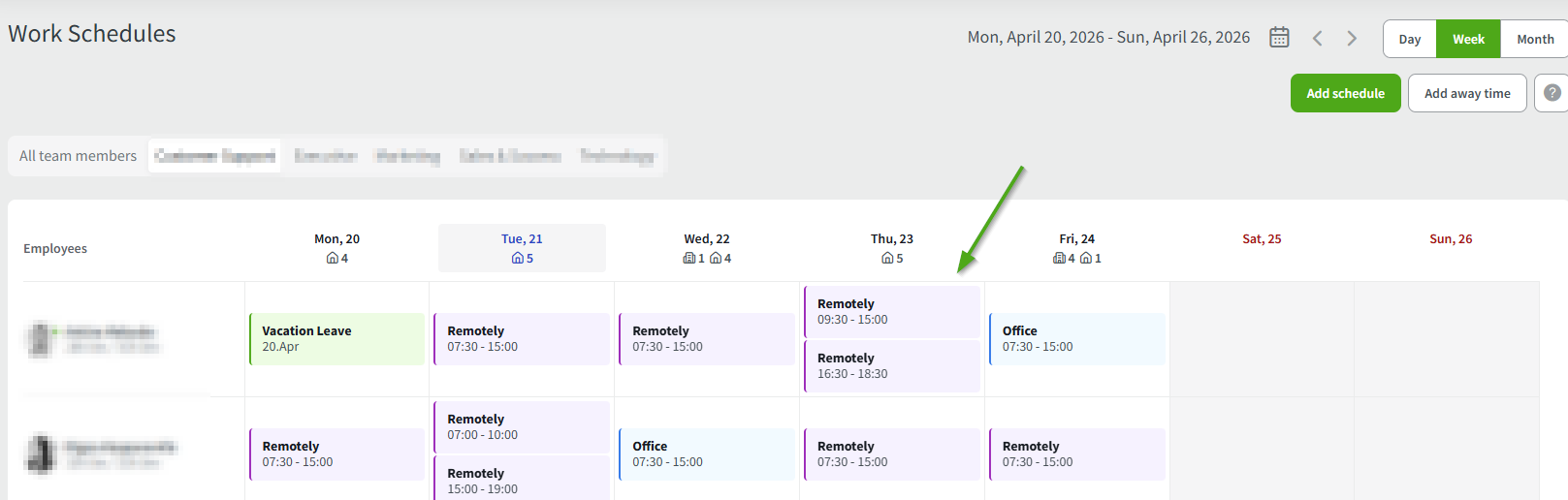Click the help question mark icon

pos(1552,93)
